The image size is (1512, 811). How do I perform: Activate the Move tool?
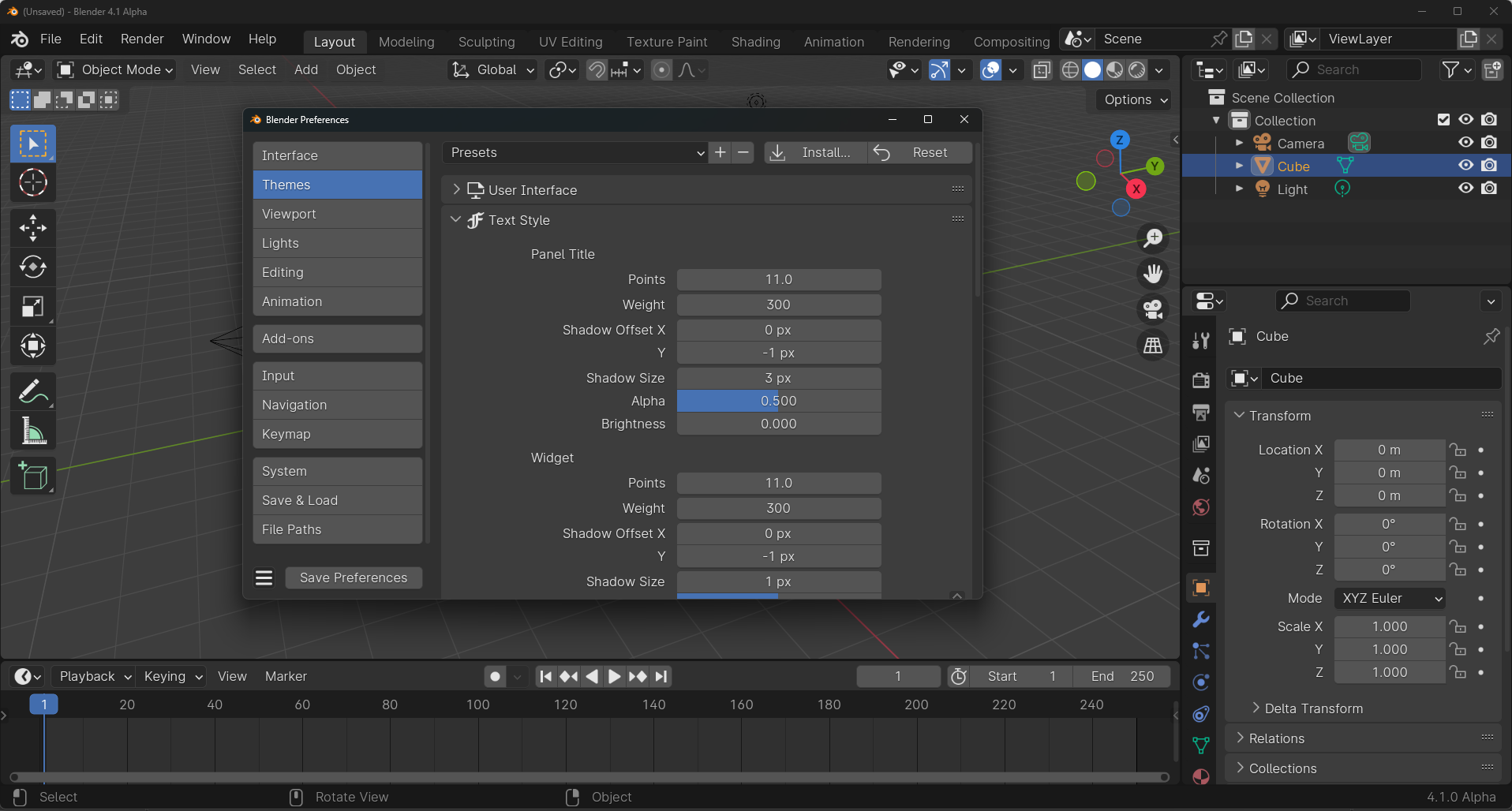pyautogui.click(x=32, y=228)
